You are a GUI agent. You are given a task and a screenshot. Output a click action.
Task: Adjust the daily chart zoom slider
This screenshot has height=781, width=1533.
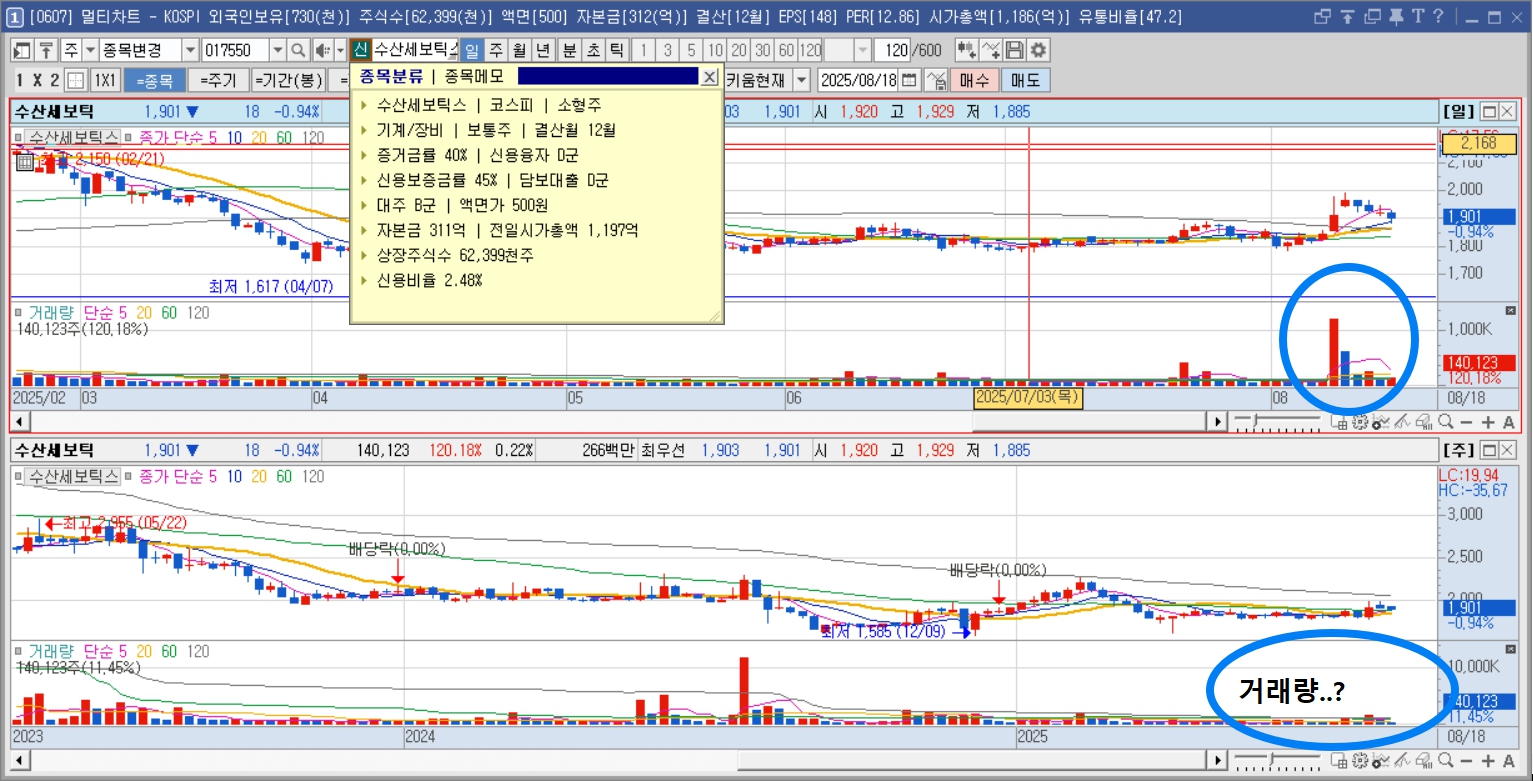point(1255,420)
